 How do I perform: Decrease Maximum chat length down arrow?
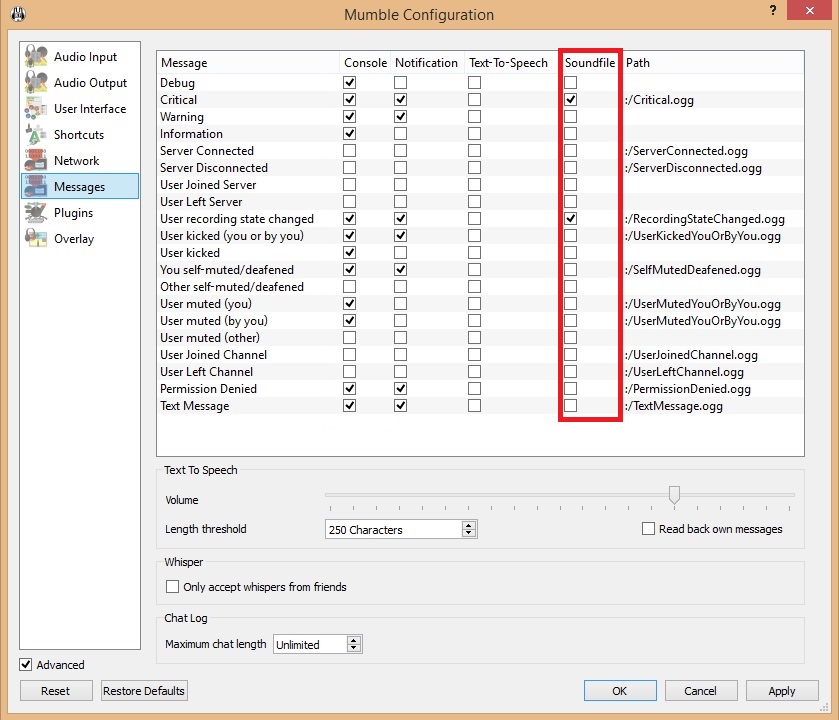[353, 648]
